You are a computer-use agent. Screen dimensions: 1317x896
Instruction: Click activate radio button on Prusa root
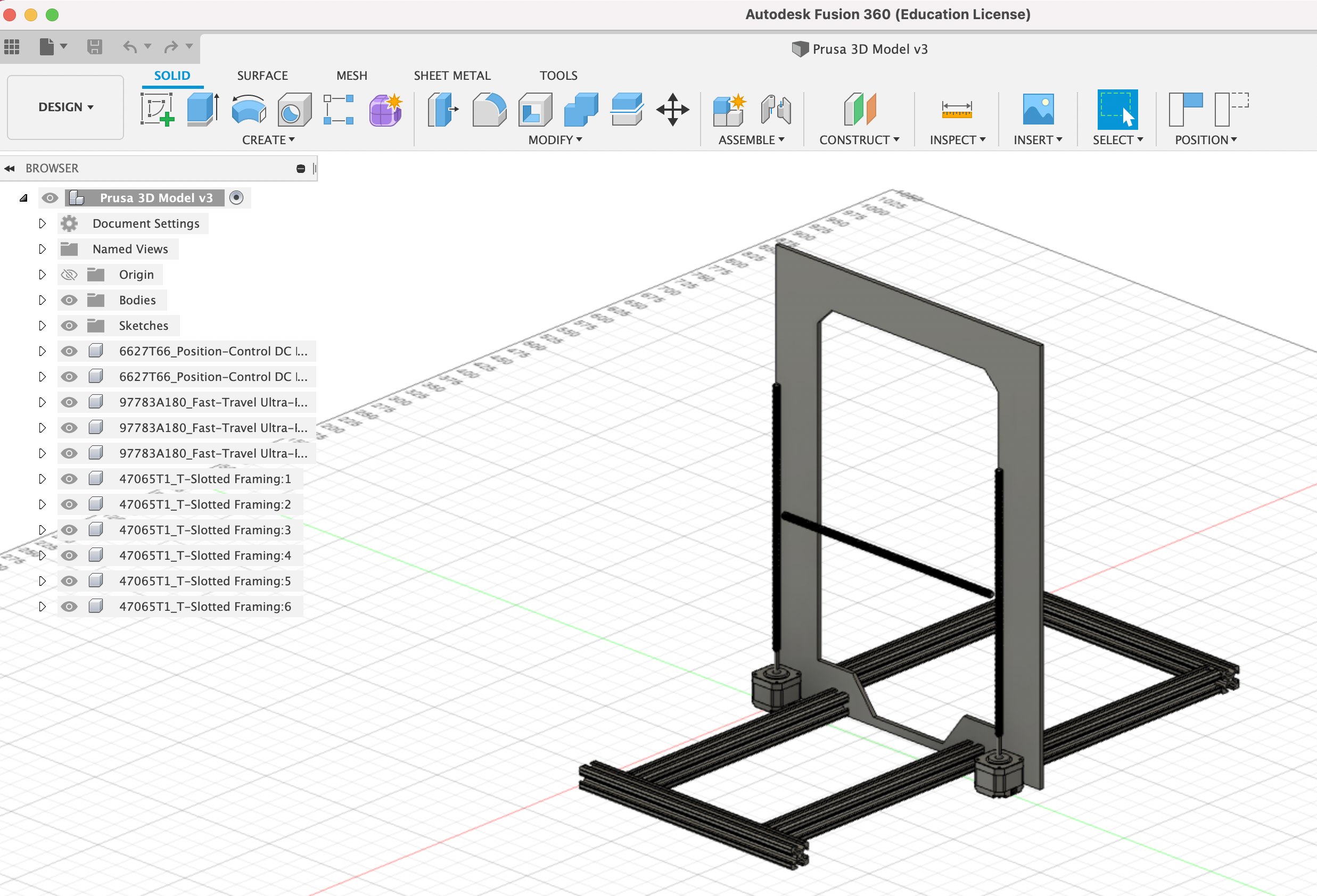pos(236,198)
